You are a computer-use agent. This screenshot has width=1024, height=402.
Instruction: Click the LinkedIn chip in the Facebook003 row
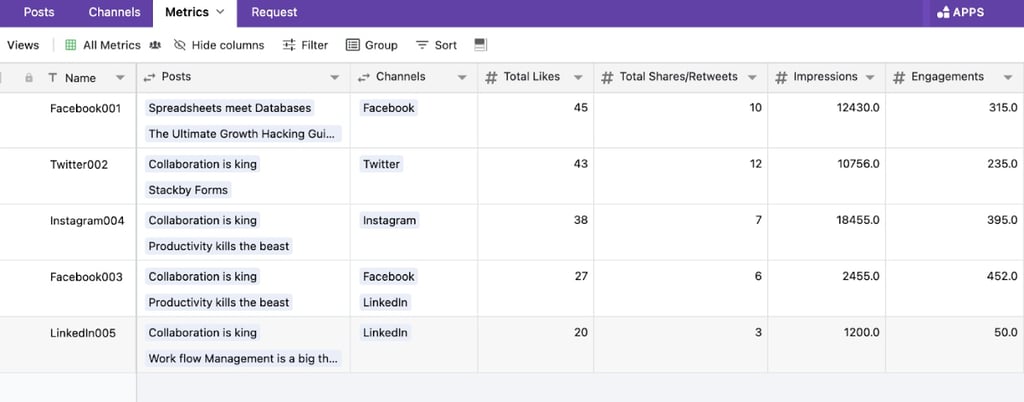coord(385,302)
